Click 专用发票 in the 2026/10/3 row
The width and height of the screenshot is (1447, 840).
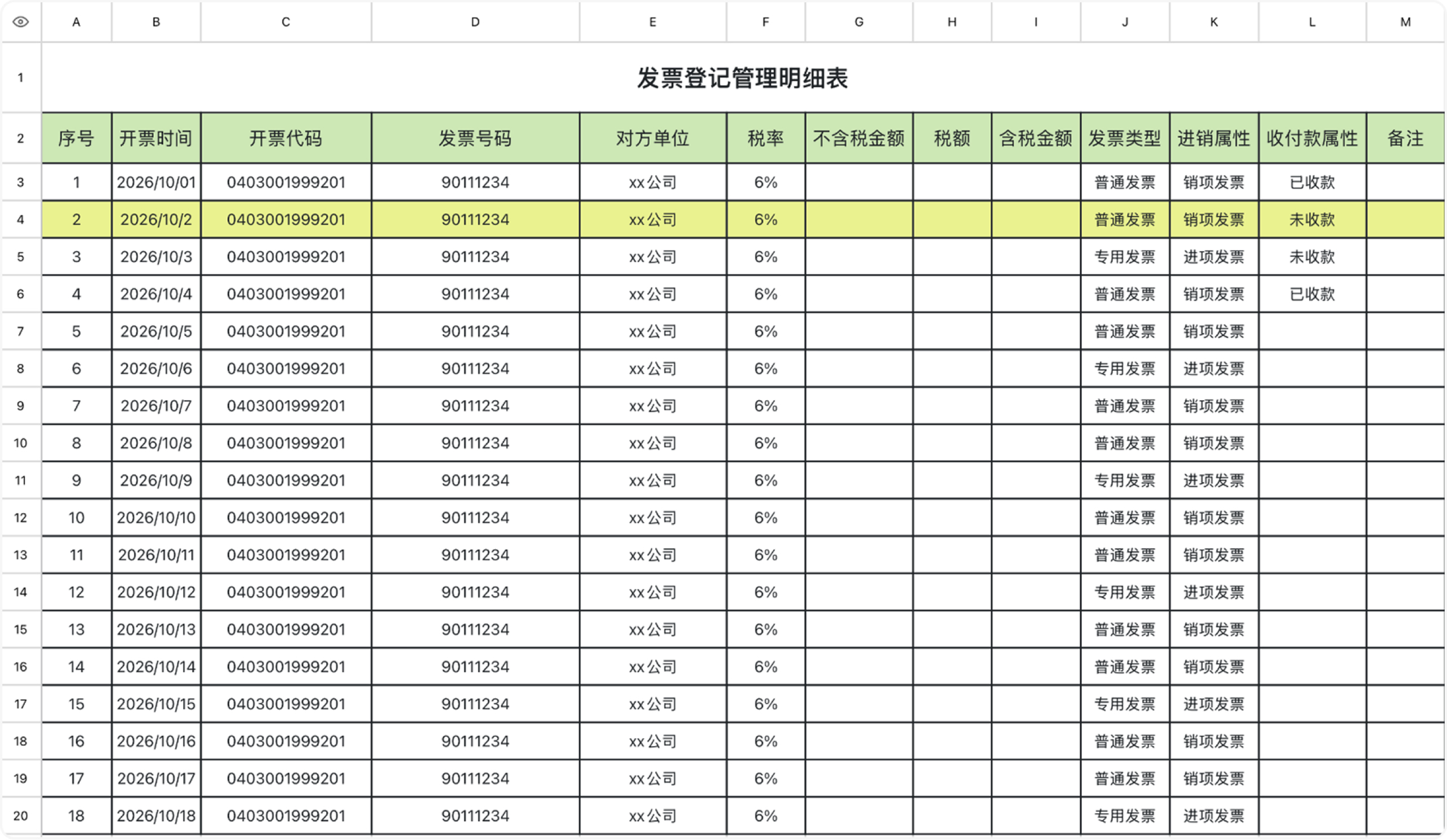(1125, 257)
